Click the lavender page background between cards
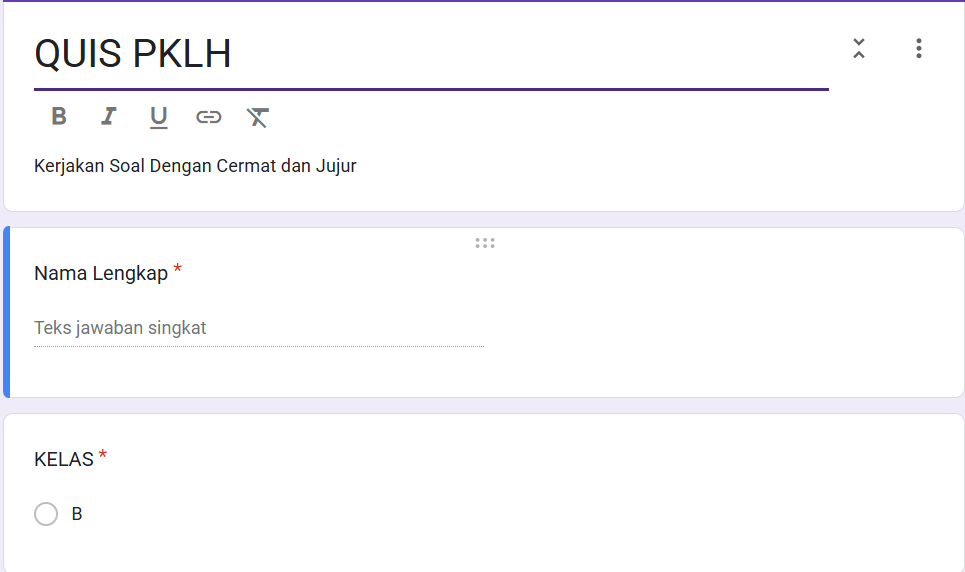Viewport: 965px width, 572px height. [500, 220]
